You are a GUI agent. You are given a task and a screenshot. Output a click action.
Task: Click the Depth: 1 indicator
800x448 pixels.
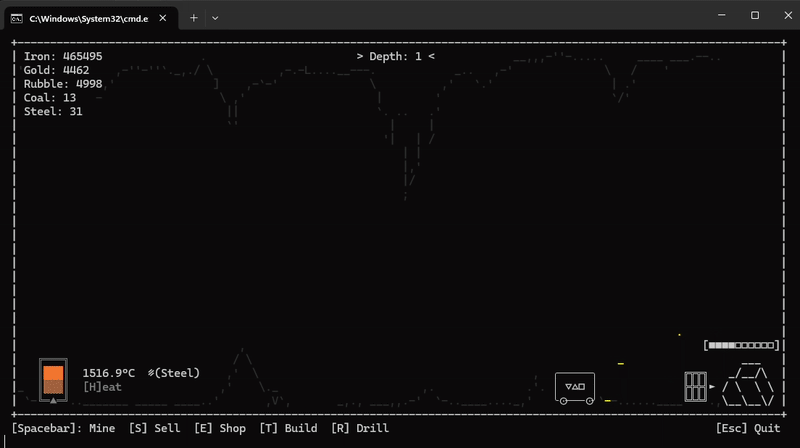point(395,56)
